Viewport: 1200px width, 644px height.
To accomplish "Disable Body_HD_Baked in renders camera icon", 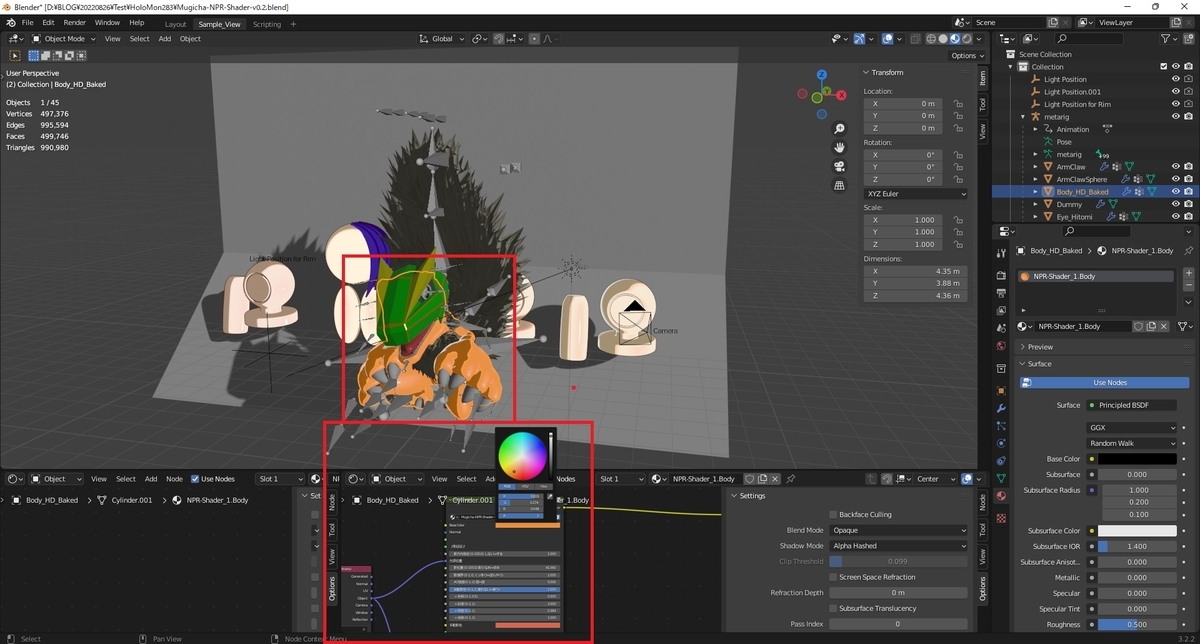I will click(1187, 191).
